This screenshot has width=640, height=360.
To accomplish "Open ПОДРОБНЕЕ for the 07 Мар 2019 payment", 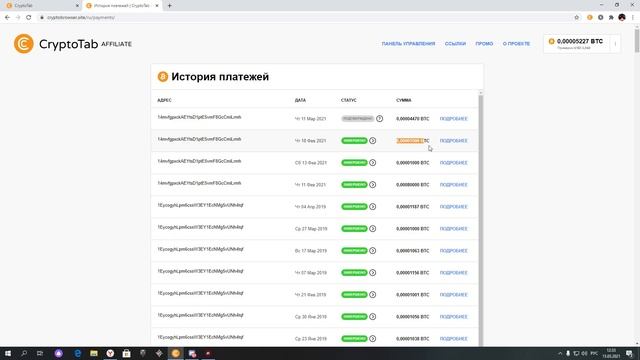I will (453, 273).
